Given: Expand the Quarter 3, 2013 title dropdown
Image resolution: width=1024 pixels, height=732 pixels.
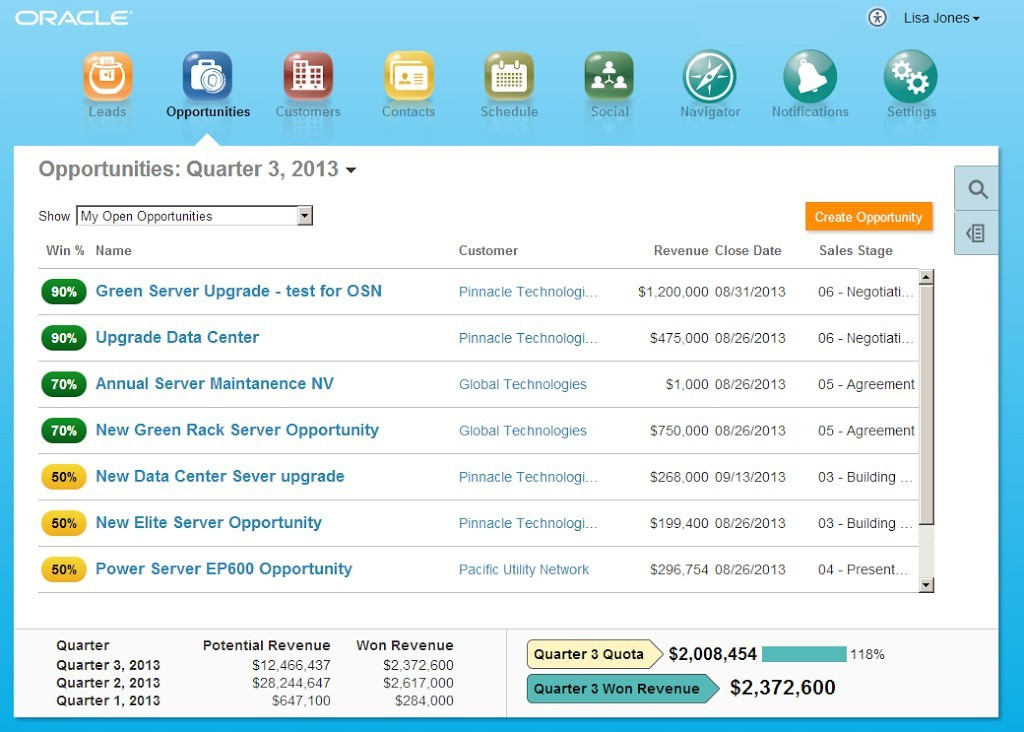Looking at the screenshot, I should click(351, 170).
